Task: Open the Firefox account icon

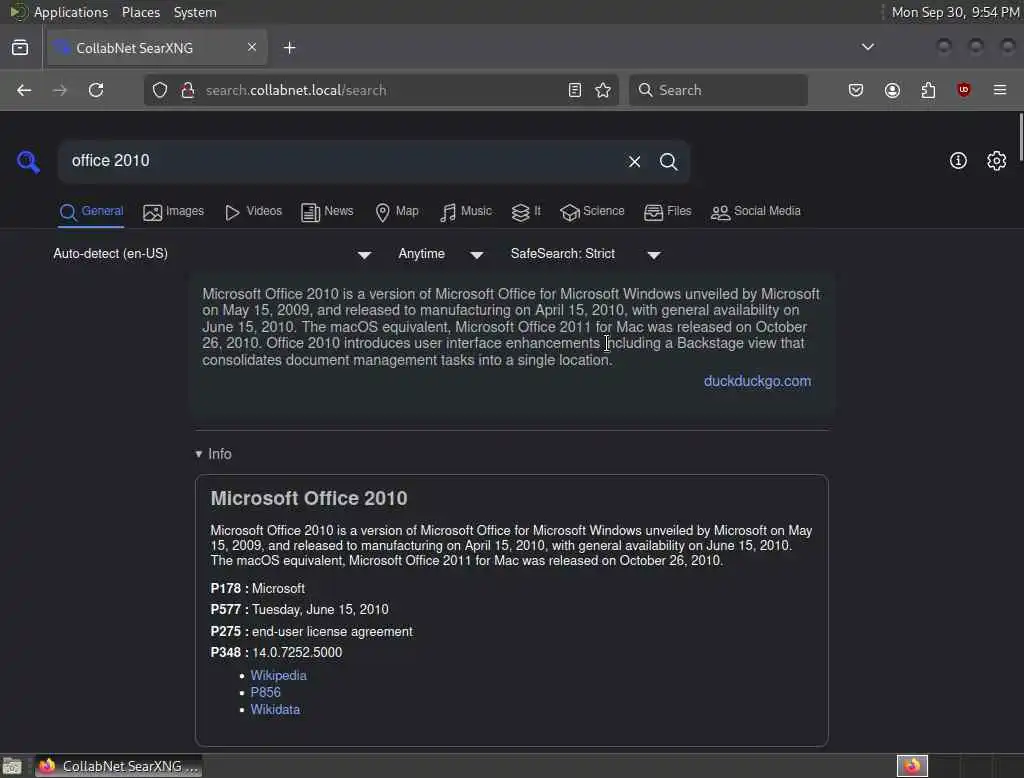Action: [x=892, y=90]
